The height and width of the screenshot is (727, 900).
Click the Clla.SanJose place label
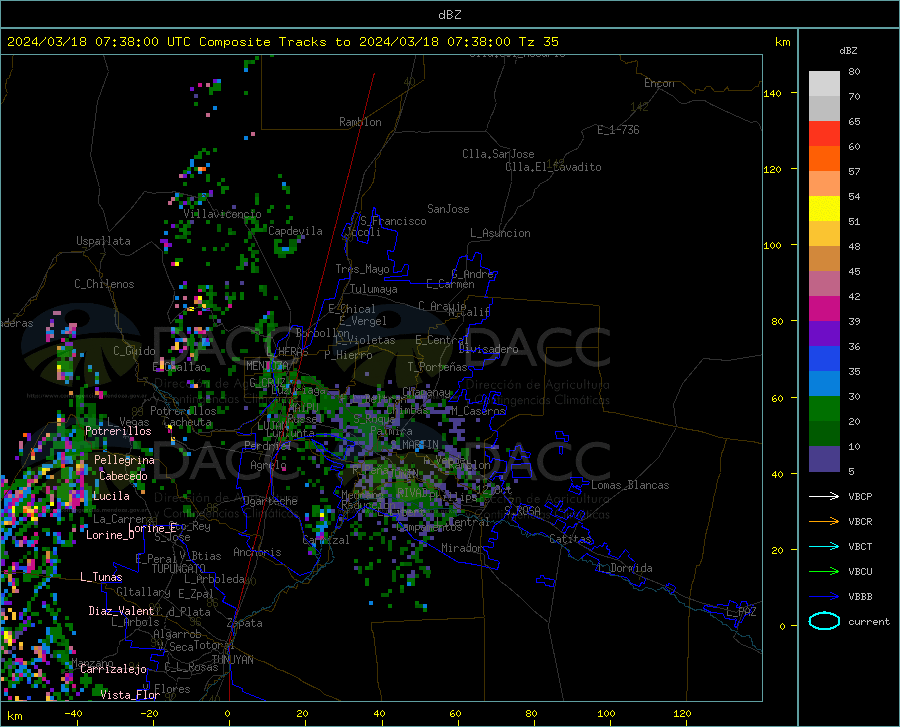point(498,154)
